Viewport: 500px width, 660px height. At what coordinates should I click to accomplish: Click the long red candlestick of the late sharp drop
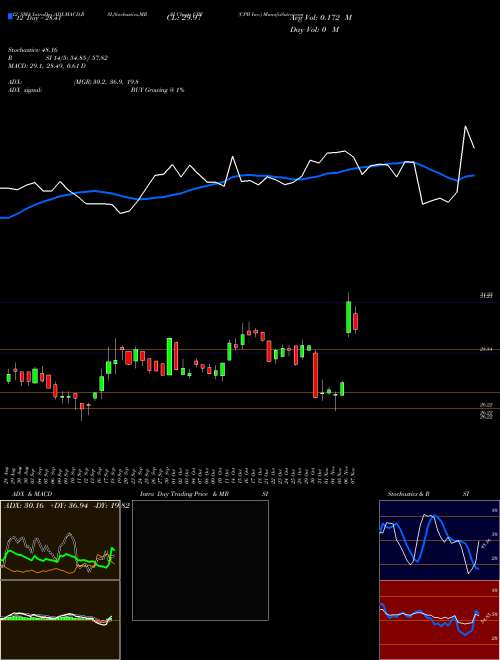tap(315, 375)
